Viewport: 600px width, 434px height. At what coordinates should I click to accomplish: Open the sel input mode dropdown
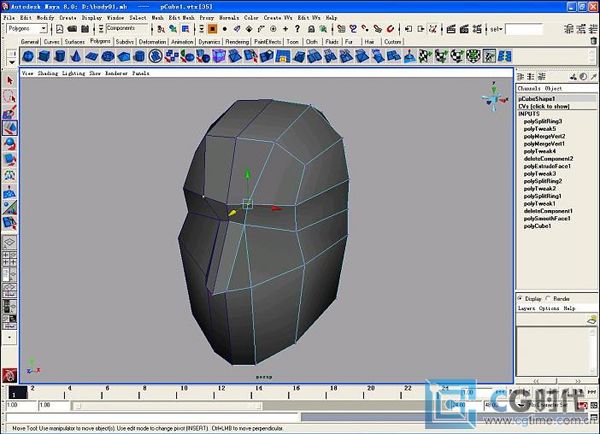[496, 29]
